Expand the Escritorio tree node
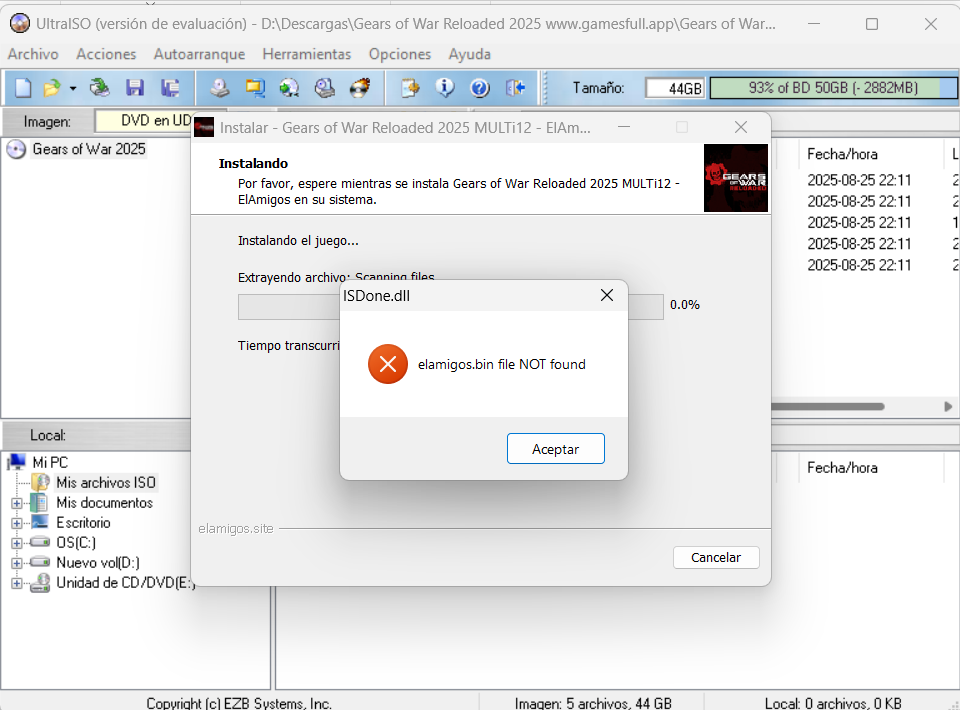The image size is (960, 710). 17,523
